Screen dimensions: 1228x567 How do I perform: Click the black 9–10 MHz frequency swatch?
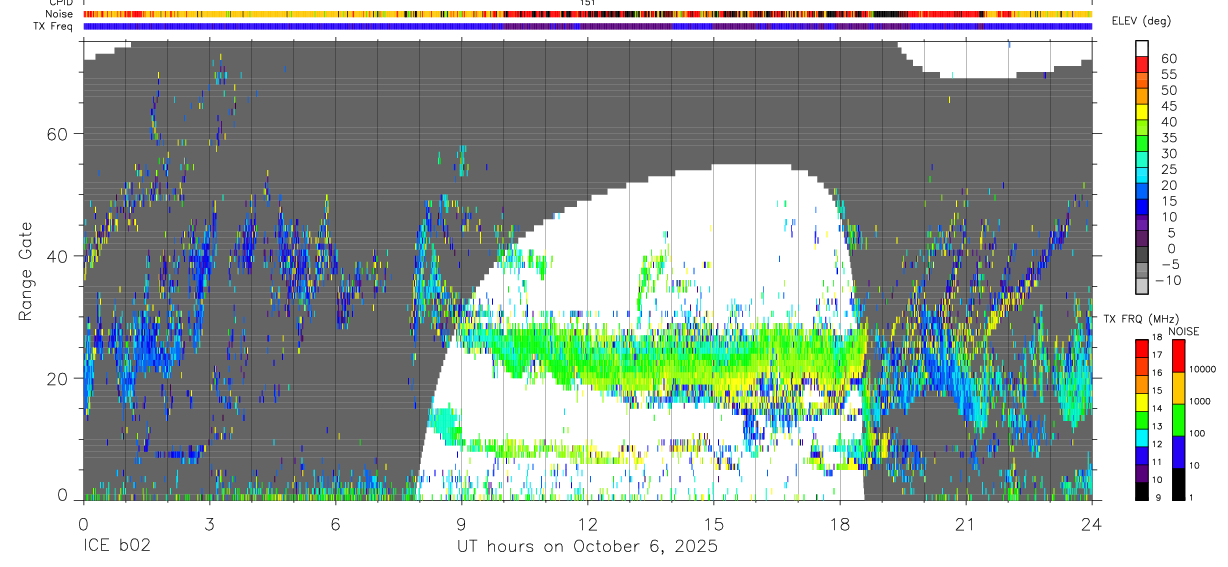pos(1142,491)
